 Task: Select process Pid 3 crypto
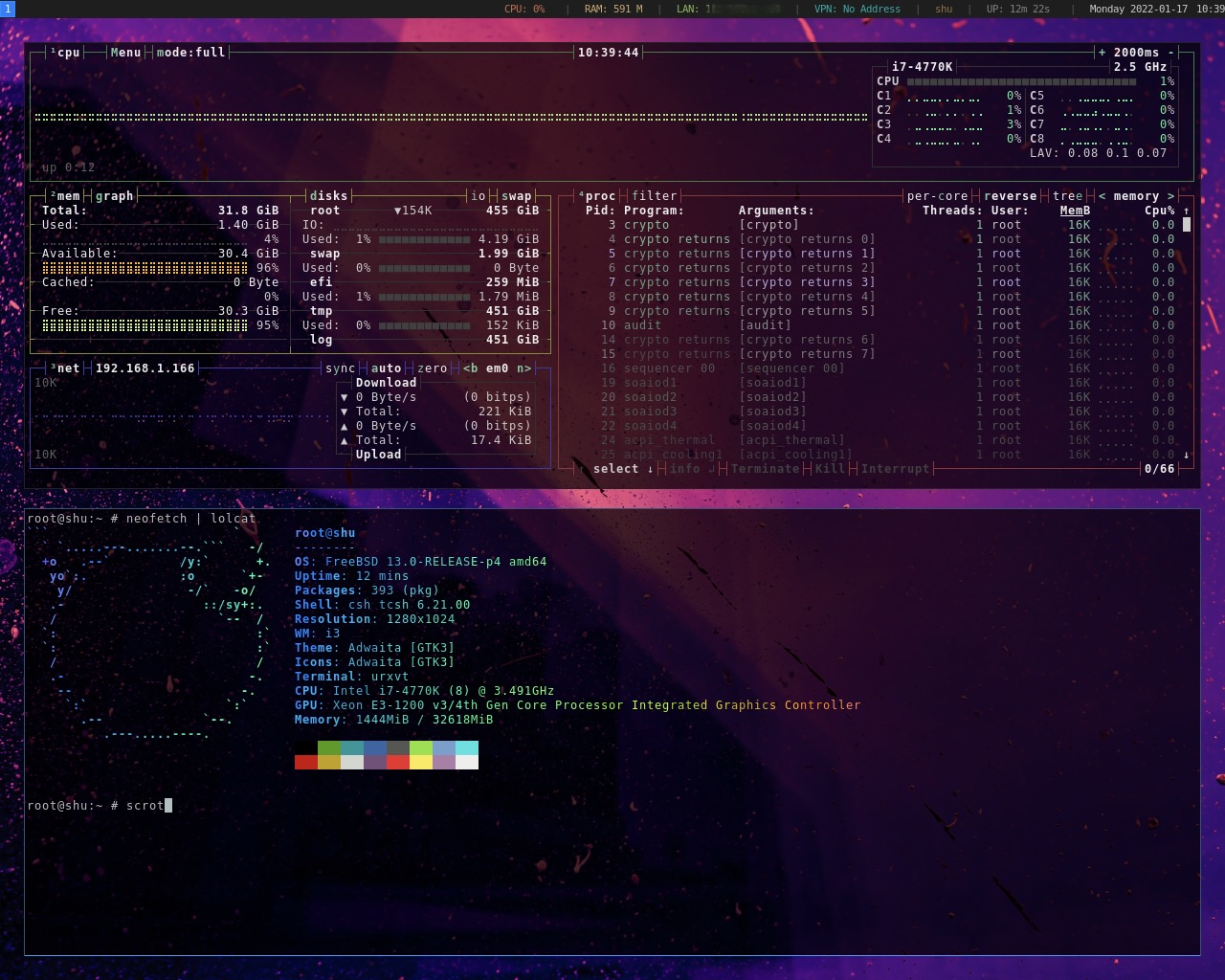880,225
